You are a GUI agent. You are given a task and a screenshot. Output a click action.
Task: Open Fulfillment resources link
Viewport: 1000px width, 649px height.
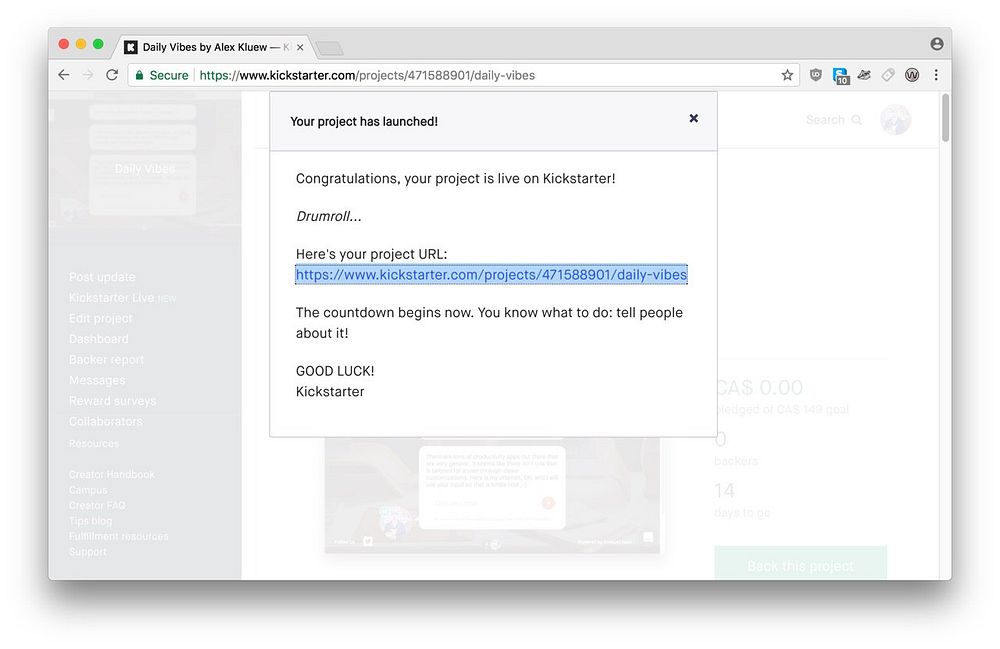pyautogui.click(x=119, y=536)
